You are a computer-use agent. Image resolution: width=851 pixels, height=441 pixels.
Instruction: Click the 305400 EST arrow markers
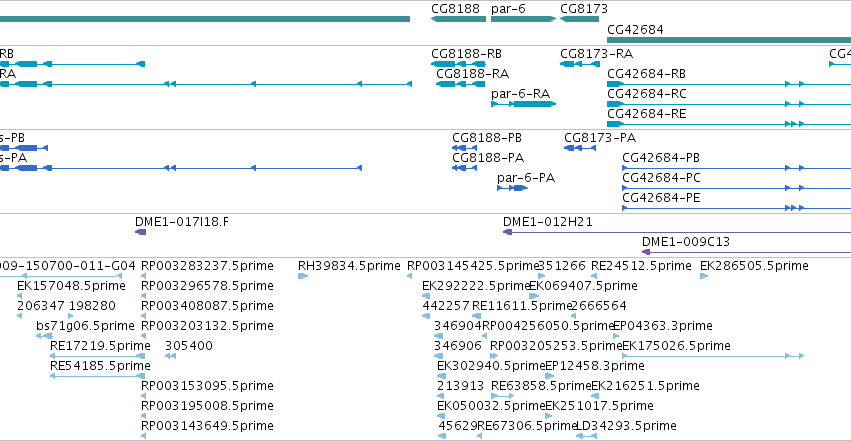pyautogui.click(x=170, y=356)
